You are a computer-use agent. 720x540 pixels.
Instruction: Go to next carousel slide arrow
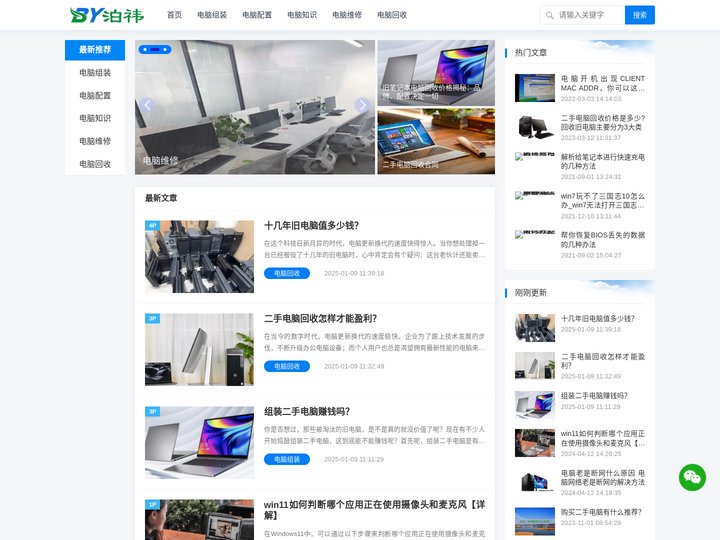pyautogui.click(x=362, y=105)
